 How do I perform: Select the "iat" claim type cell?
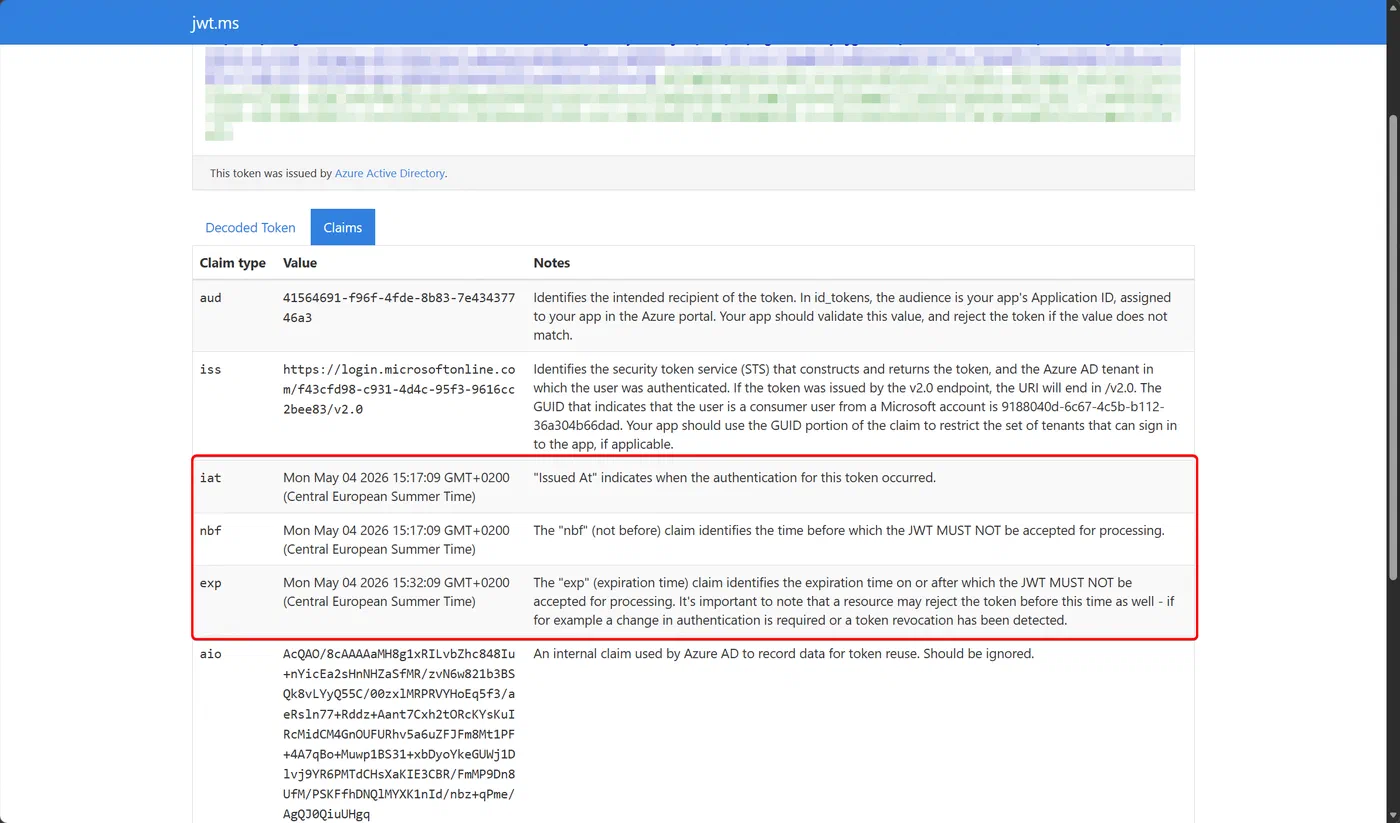210,478
